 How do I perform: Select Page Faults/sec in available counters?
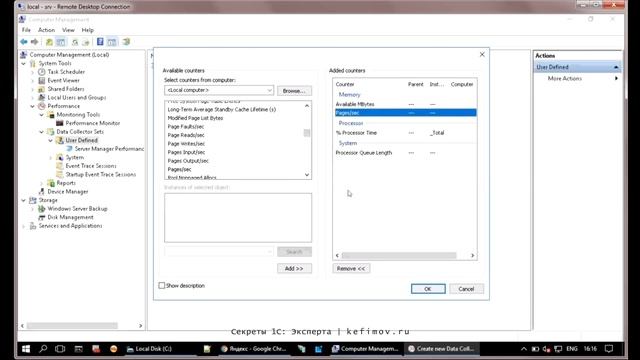tap(186, 127)
